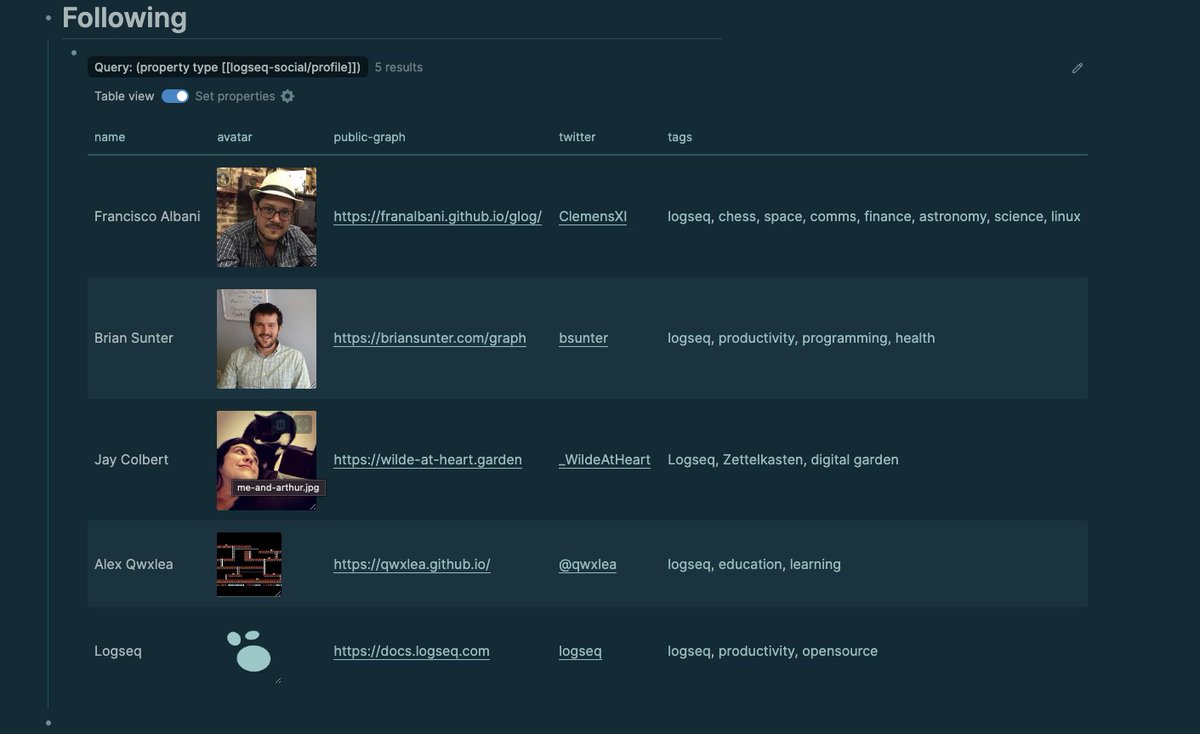Click tags logseq, productivity, programming, health
The height and width of the screenshot is (734, 1200).
coord(801,338)
